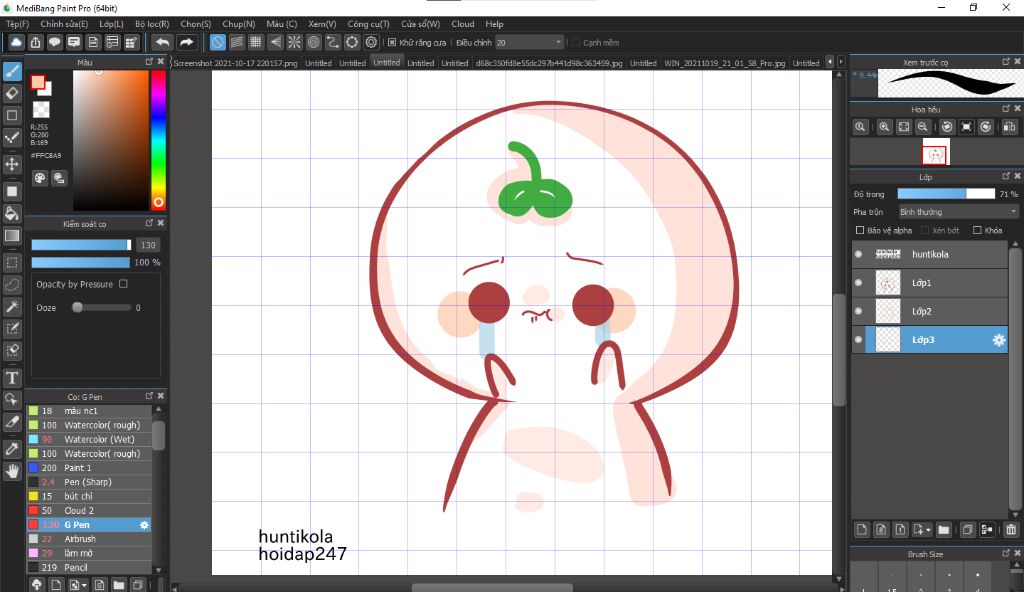This screenshot has width=1024, height=592.
Task: Click the brush size 130 value field
Action: [148, 245]
